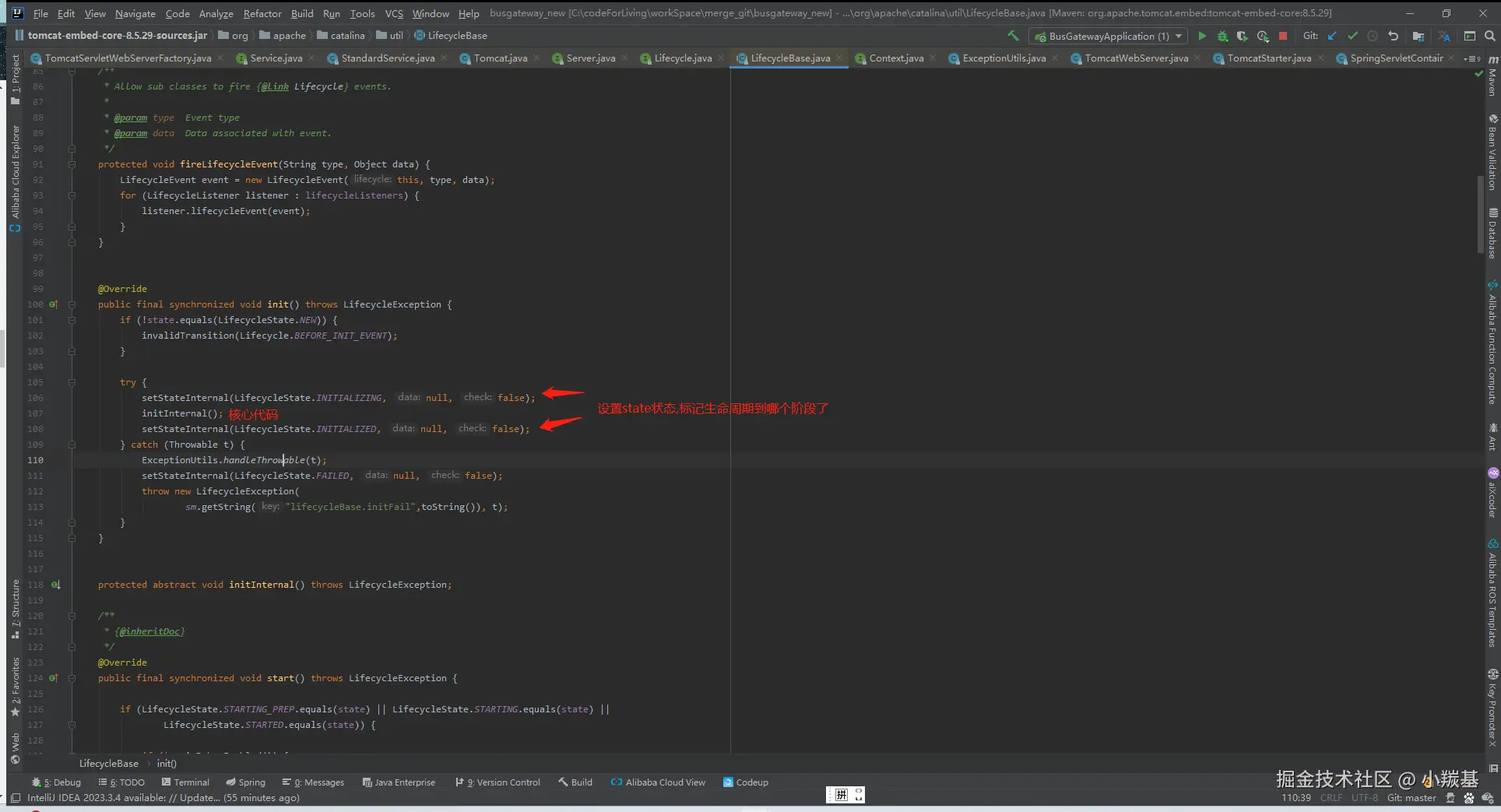The image size is (1501, 812).
Task: Open the VCS menu
Action: click(394, 13)
